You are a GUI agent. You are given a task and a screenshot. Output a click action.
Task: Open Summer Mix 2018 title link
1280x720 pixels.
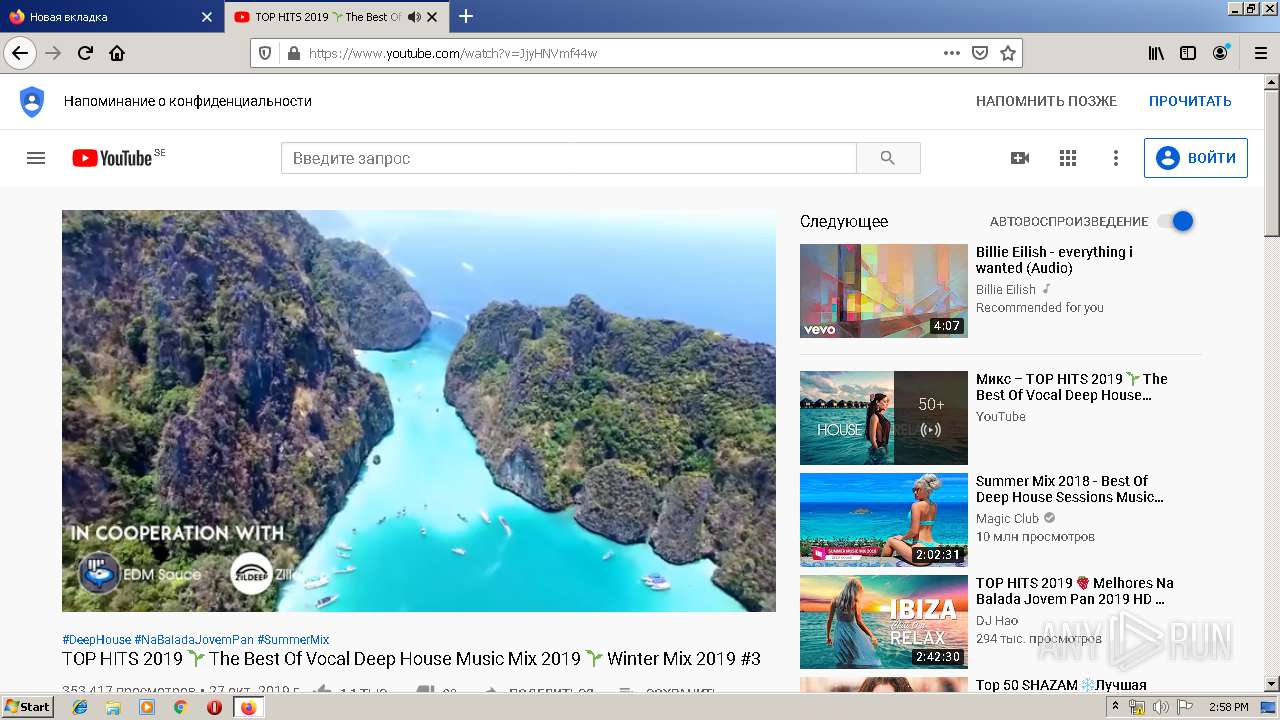[1070, 489]
